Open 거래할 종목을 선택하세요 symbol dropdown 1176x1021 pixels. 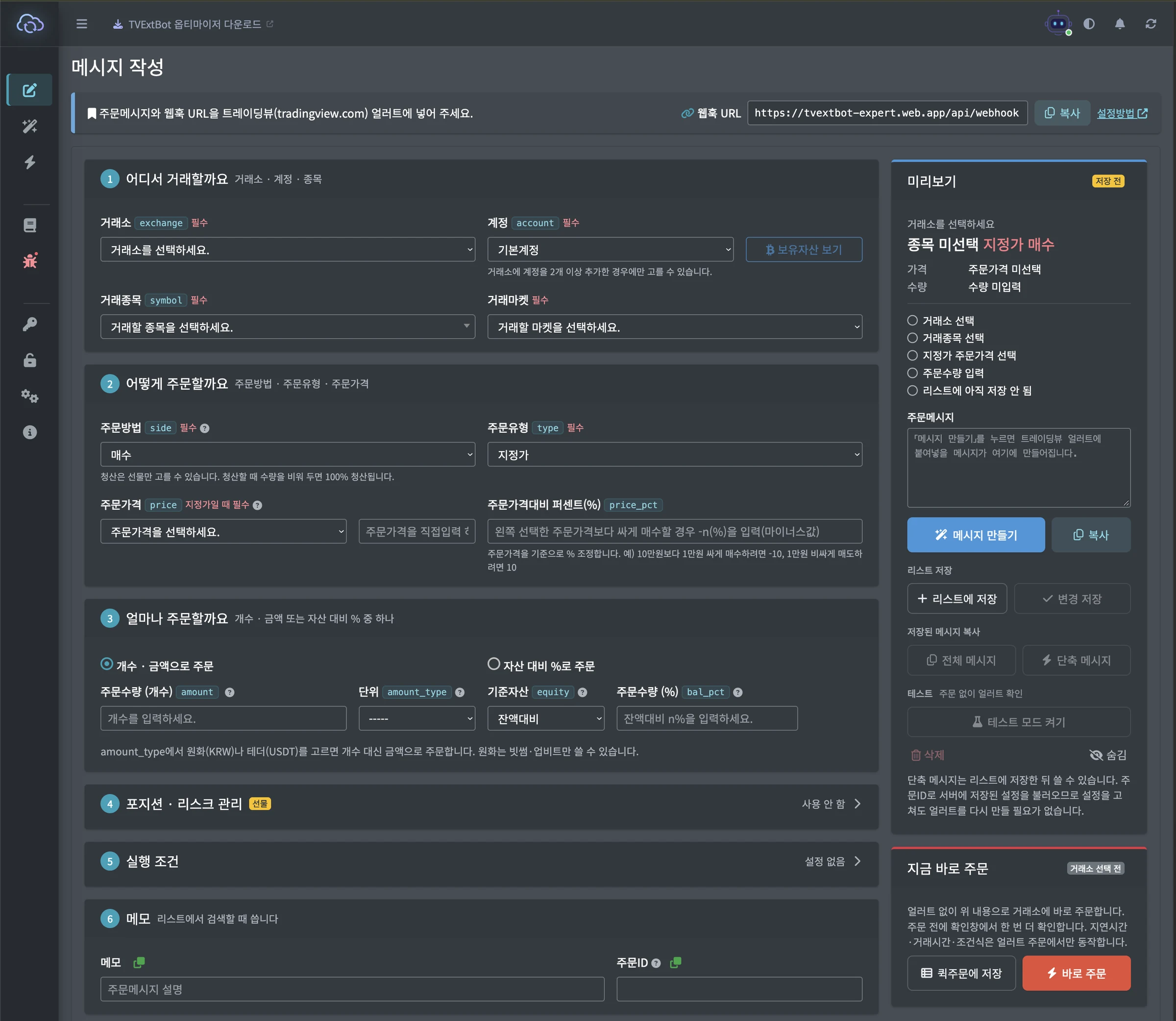tap(288, 327)
